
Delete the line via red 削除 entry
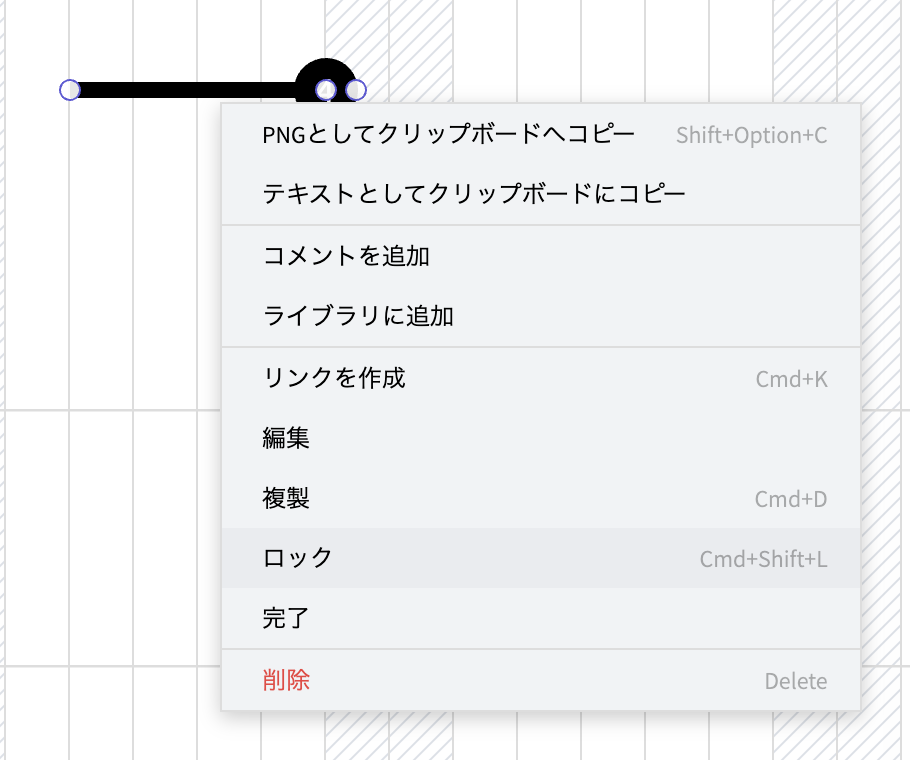286,681
